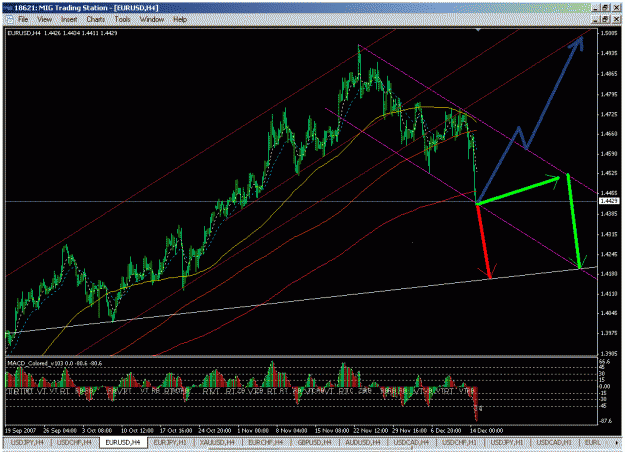Minimize the EURUSD chart child window
The width and height of the screenshot is (625, 452).
click(596, 19)
